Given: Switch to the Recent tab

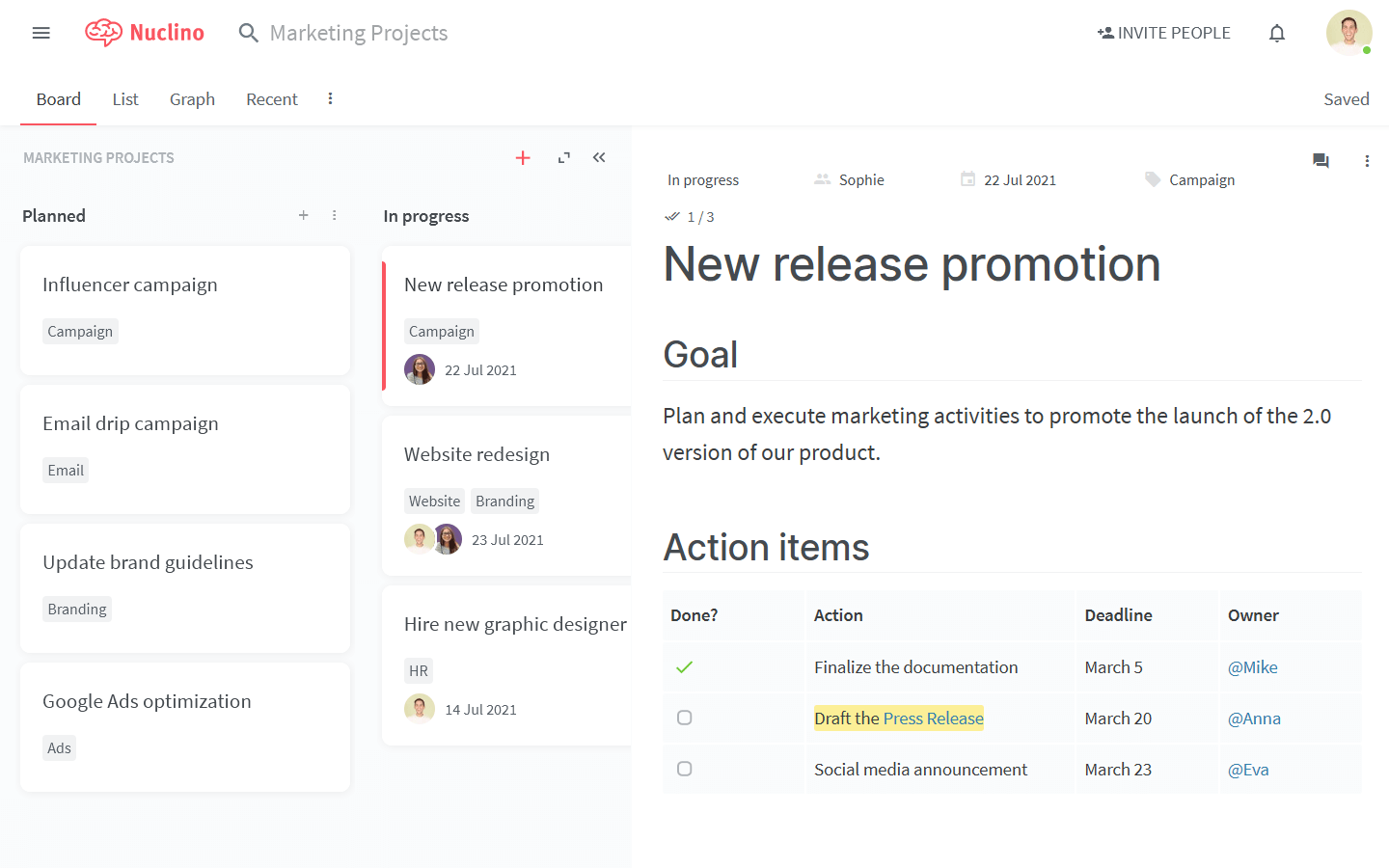Looking at the screenshot, I should [x=272, y=99].
